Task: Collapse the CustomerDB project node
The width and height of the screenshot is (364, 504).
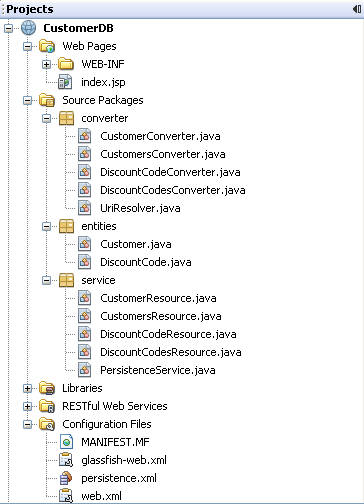Action: click(9, 28)
